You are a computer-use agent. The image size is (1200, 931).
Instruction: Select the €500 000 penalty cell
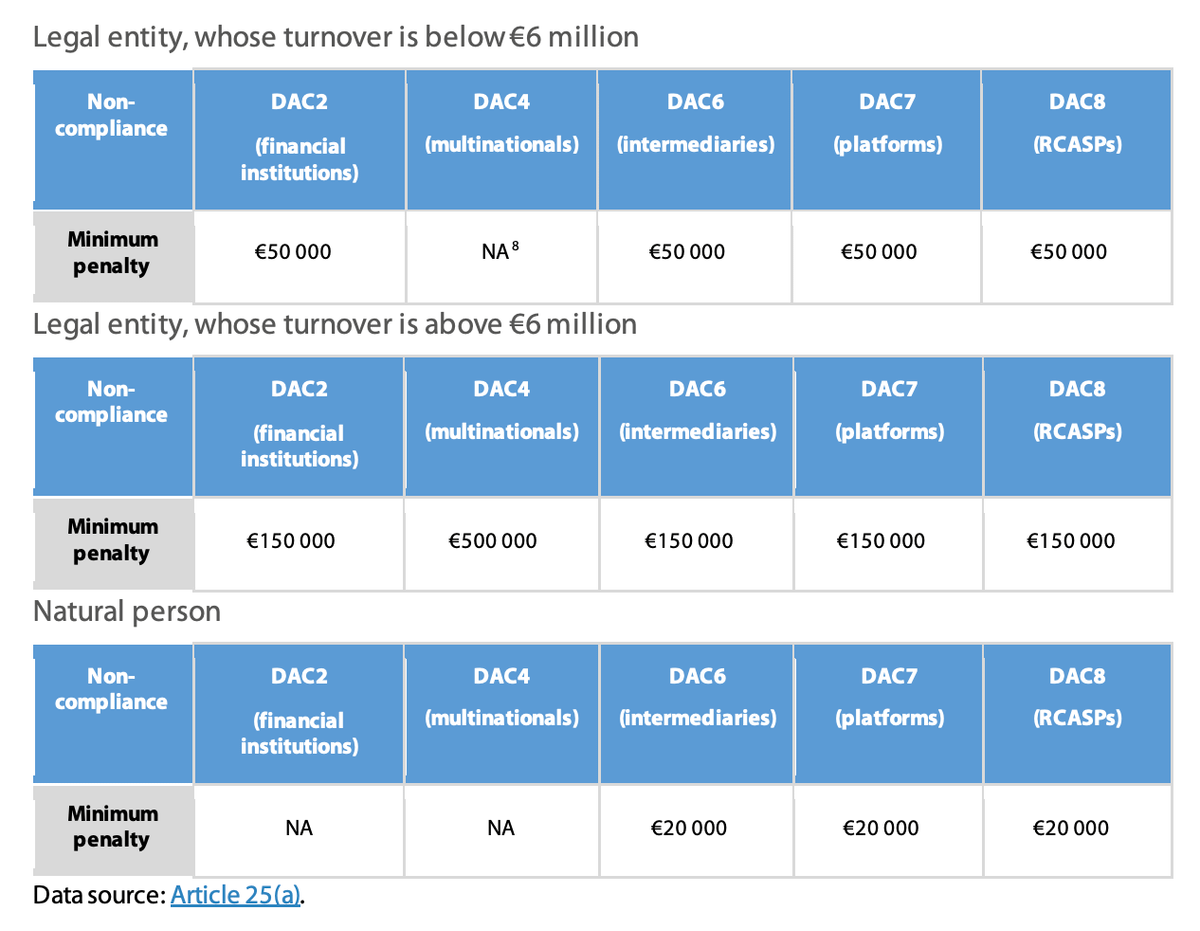tap(492, 541)
